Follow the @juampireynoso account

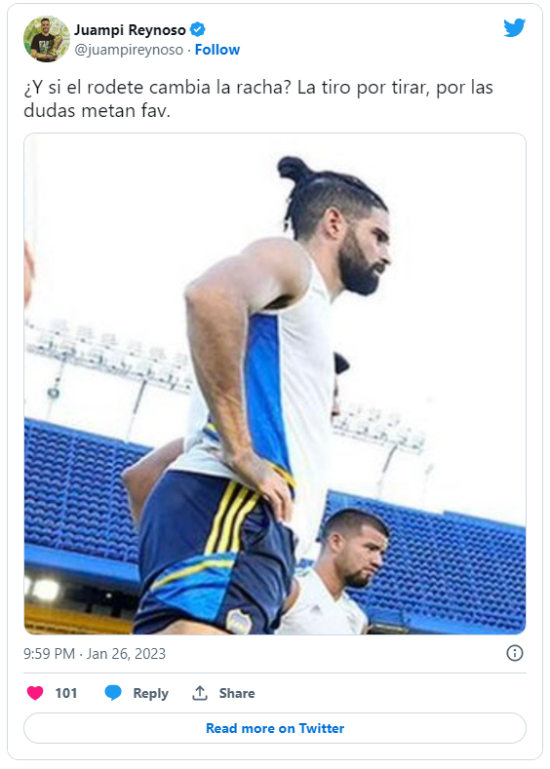click(x=217, y=50)
